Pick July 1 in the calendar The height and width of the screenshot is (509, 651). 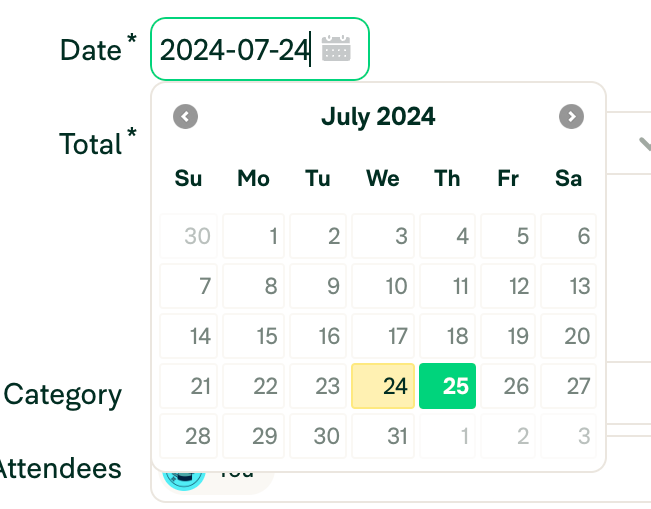[254, 237]
